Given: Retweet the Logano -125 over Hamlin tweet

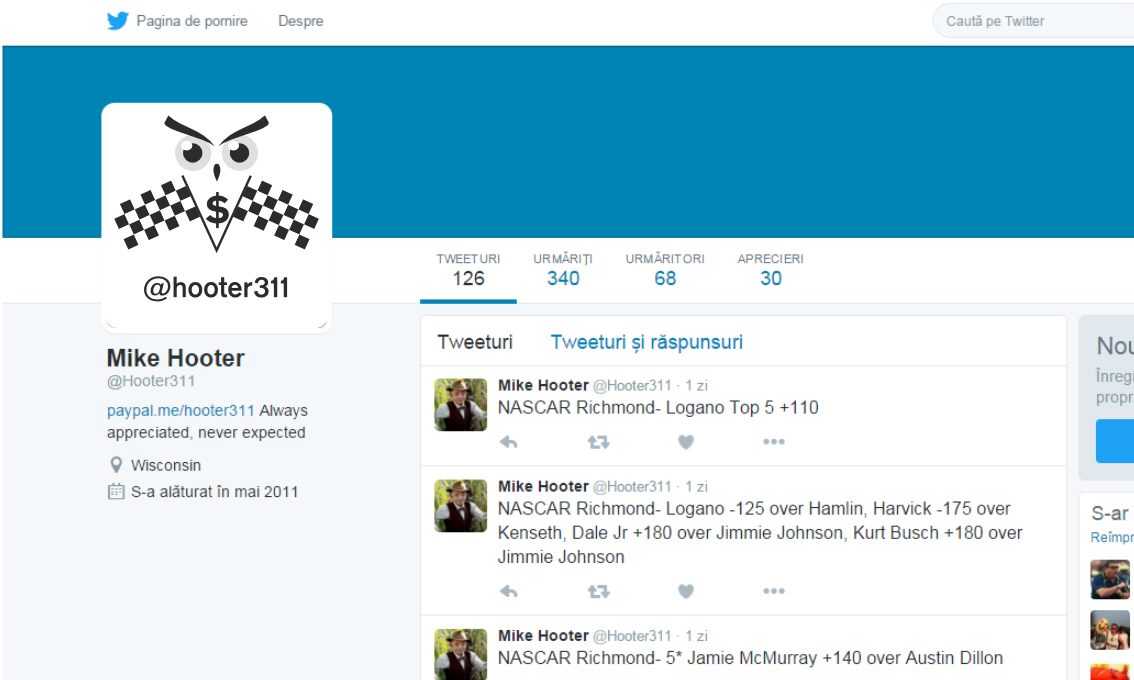Looking at the screenshot, I should [x=598, y=591].
